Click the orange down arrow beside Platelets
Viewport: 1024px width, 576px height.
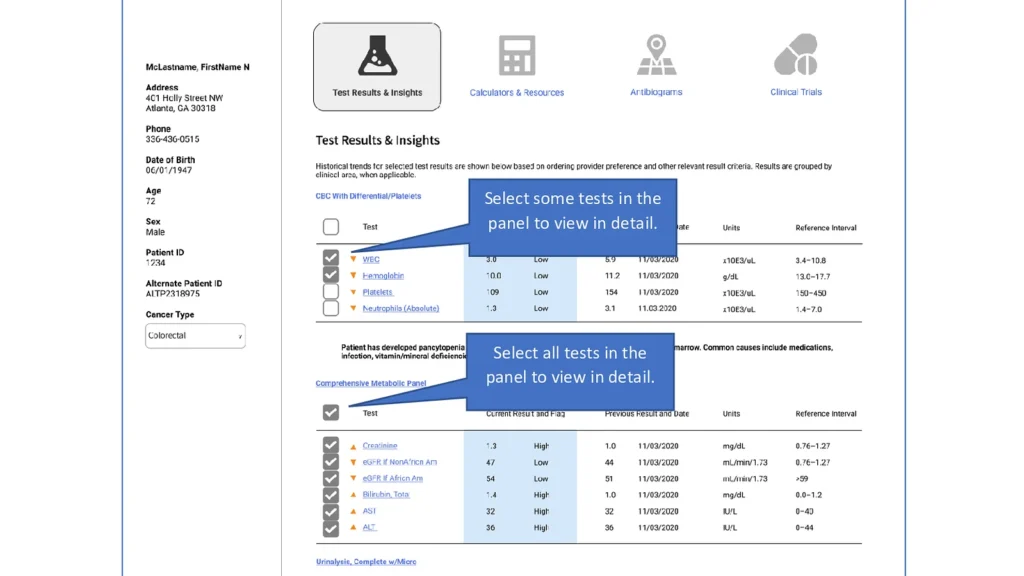click(353, 292)
